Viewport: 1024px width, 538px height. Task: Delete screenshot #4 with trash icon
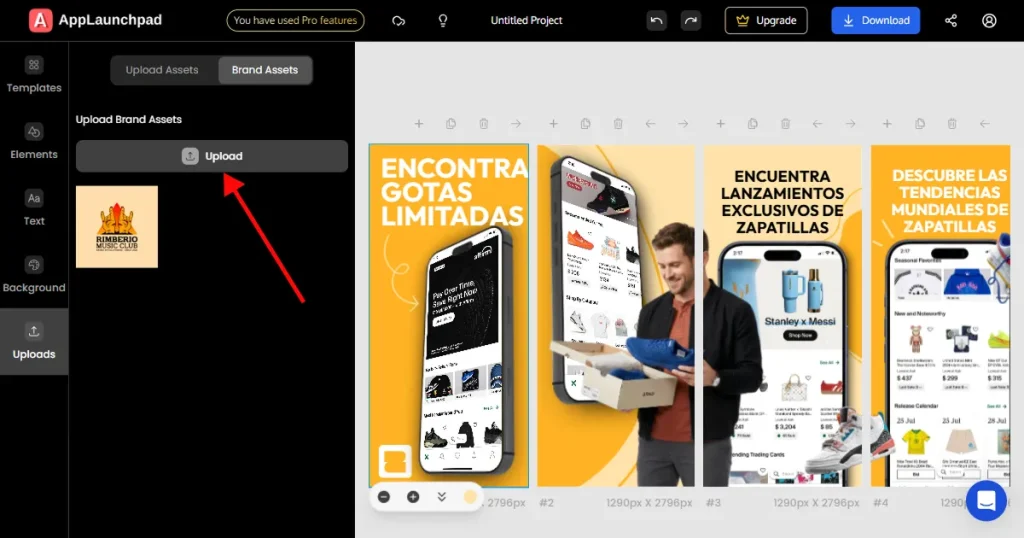952,123
